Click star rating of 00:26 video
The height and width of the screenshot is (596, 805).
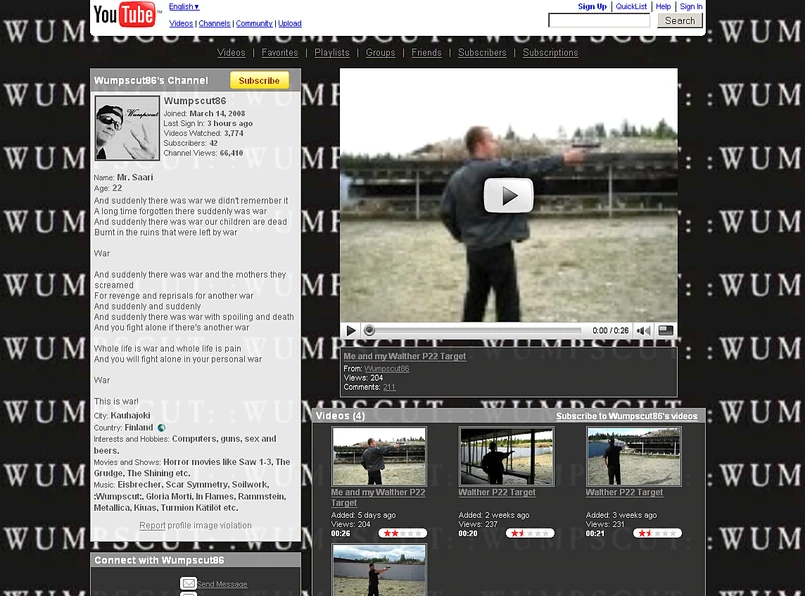(x=402, y=533)
